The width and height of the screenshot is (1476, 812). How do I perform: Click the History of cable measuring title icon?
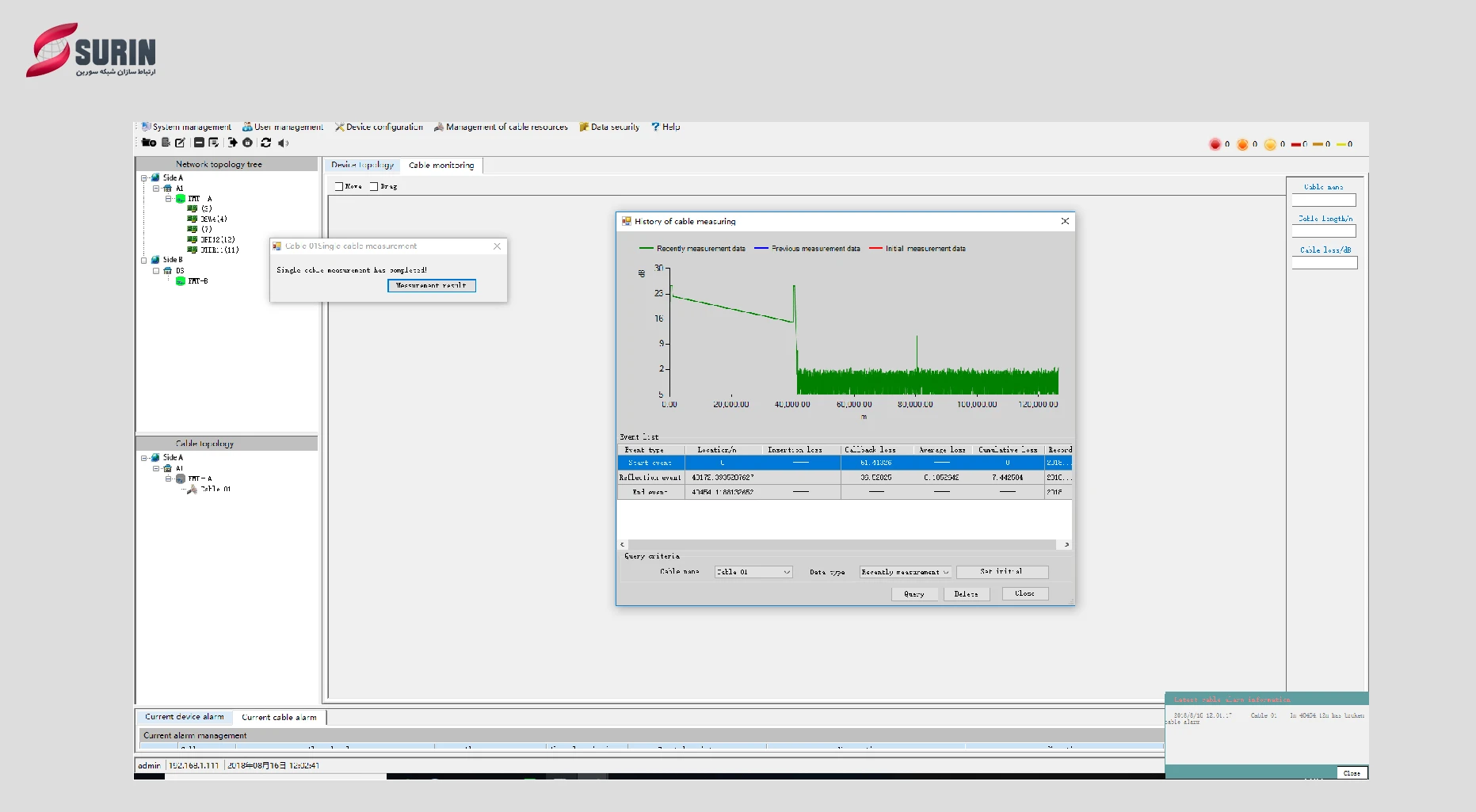[x=627, y=222]
